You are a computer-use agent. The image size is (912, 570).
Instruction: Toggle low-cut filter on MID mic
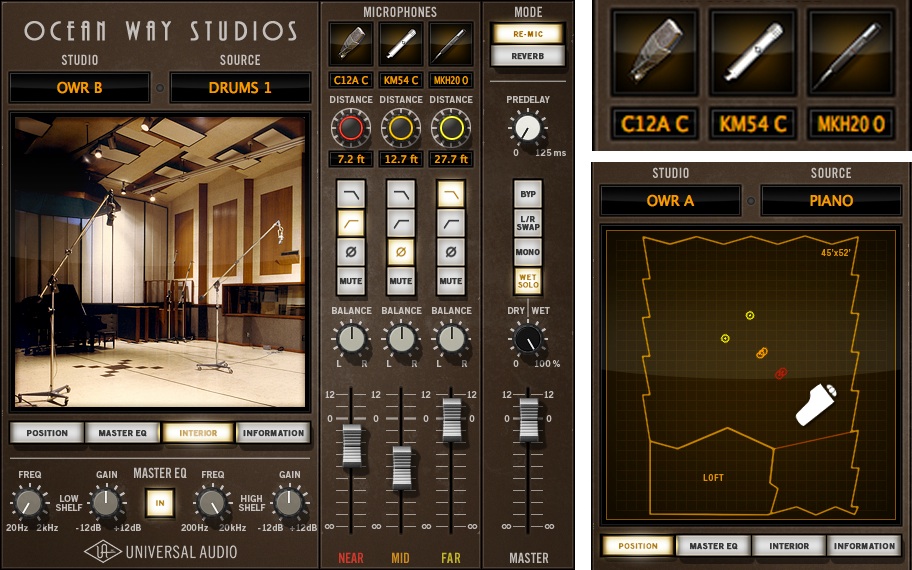click(x=401, y=223)
